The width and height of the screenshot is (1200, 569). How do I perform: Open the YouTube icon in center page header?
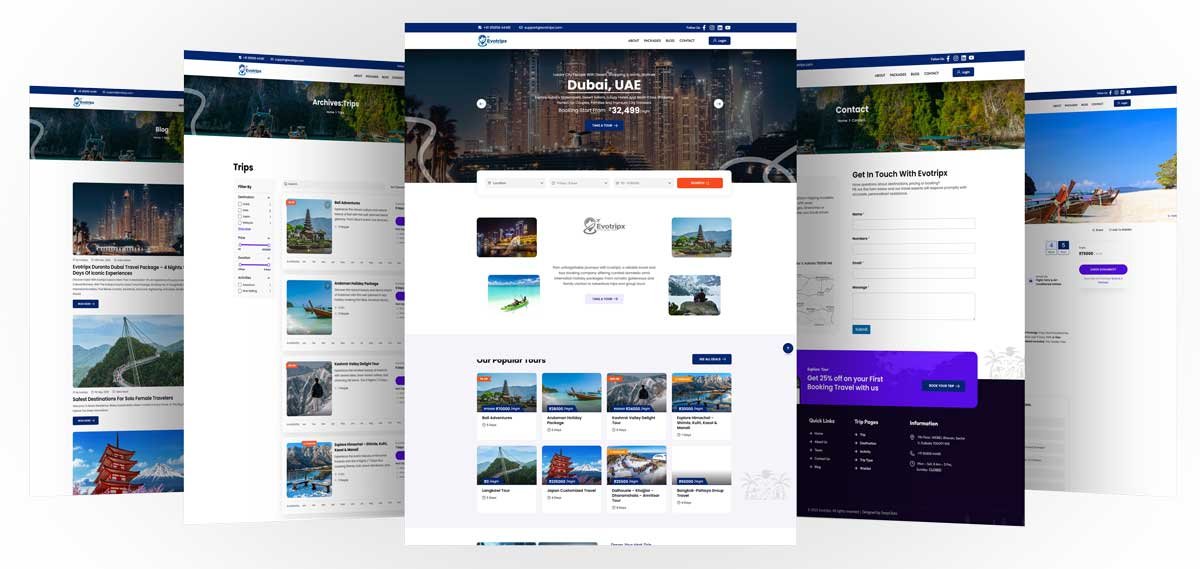coord(729,28)
